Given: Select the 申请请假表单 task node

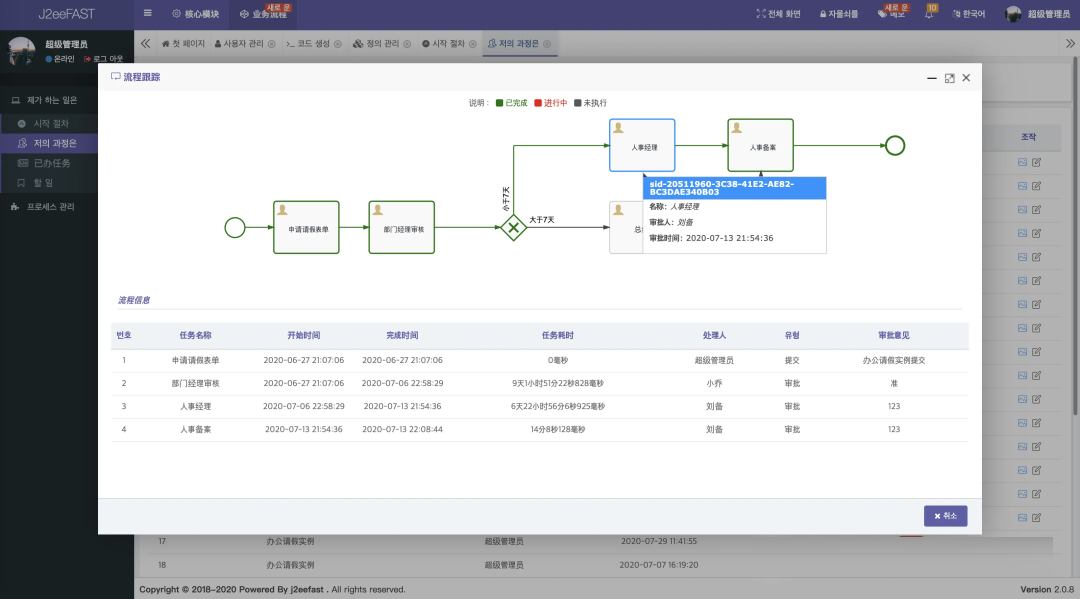Looking at the screenshot, I should pos(300,227).
